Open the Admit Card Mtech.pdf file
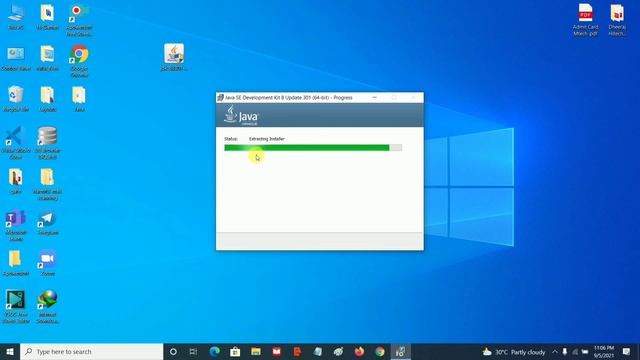Image resolution: width=640 pixels, height=360 pixels. coord(585,20)
